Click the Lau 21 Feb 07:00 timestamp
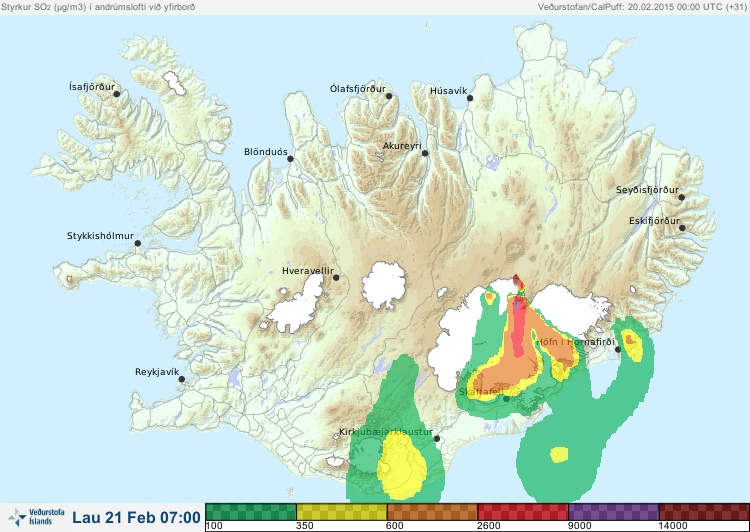Image resolution: width=750 pixels, height=532 pixels. 136,517
